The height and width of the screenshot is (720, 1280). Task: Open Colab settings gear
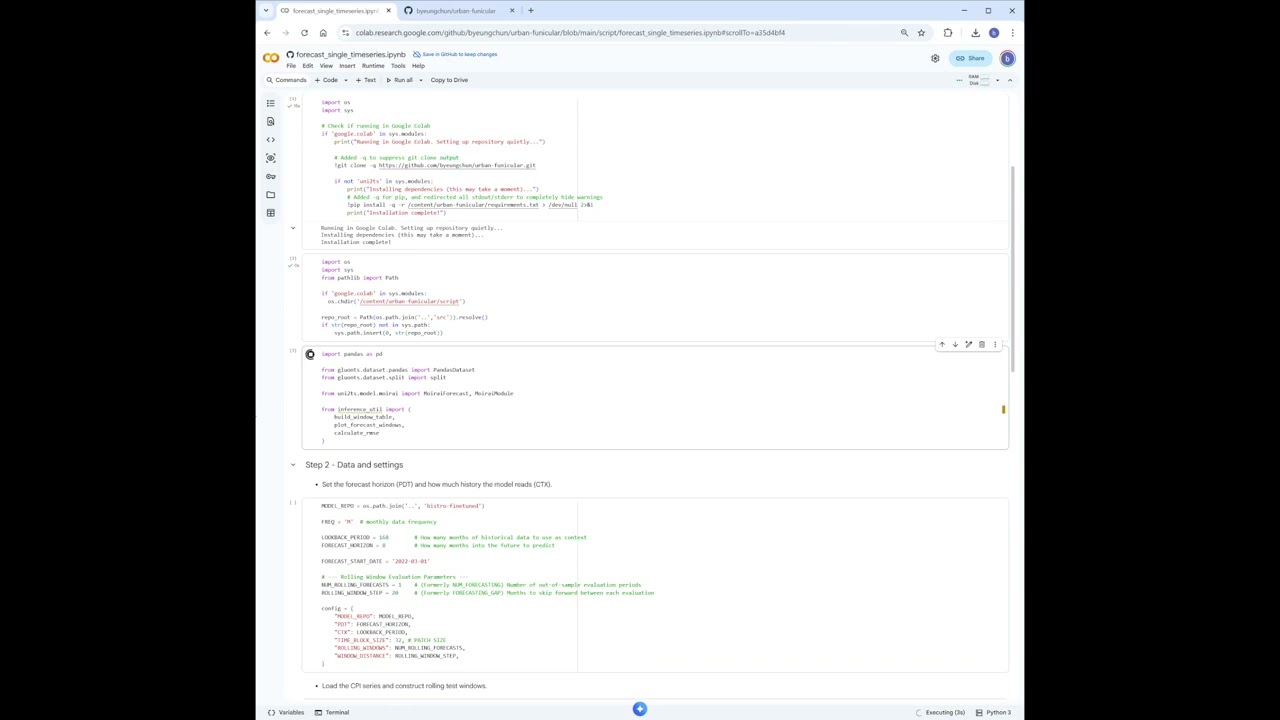coord(935,58)
